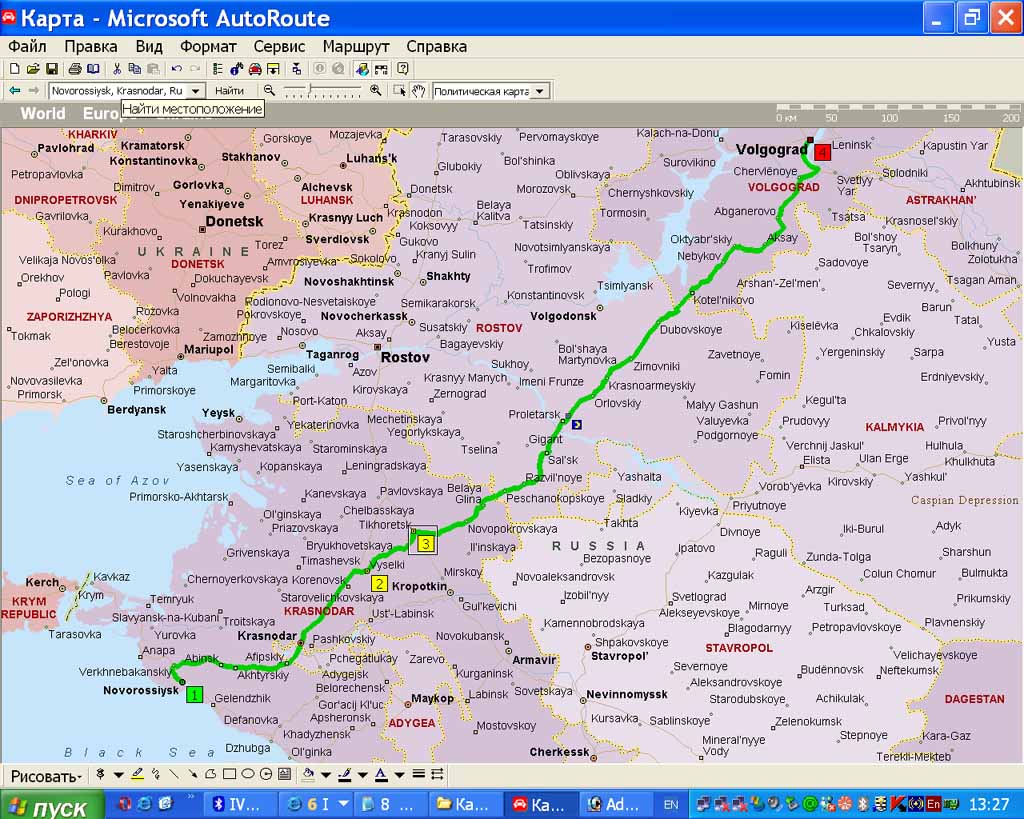
Task: Click the Print icon in toolbar
Action: pyautogui.click(x=74, y=69)
